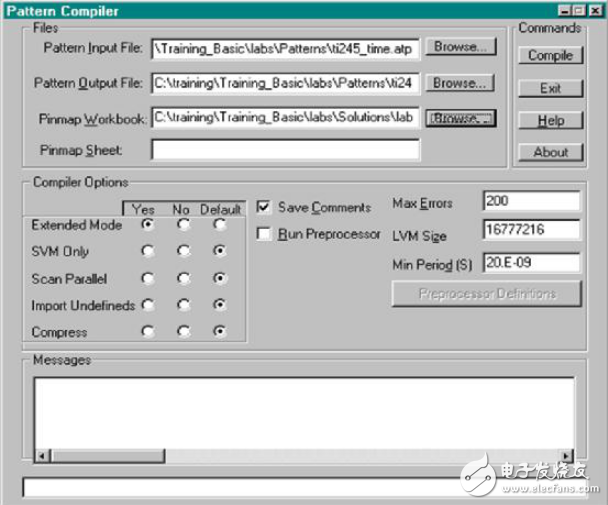Enable the Run Preprocessor checkbox
The width and height of the screenshot is (608, 505).
265,234
